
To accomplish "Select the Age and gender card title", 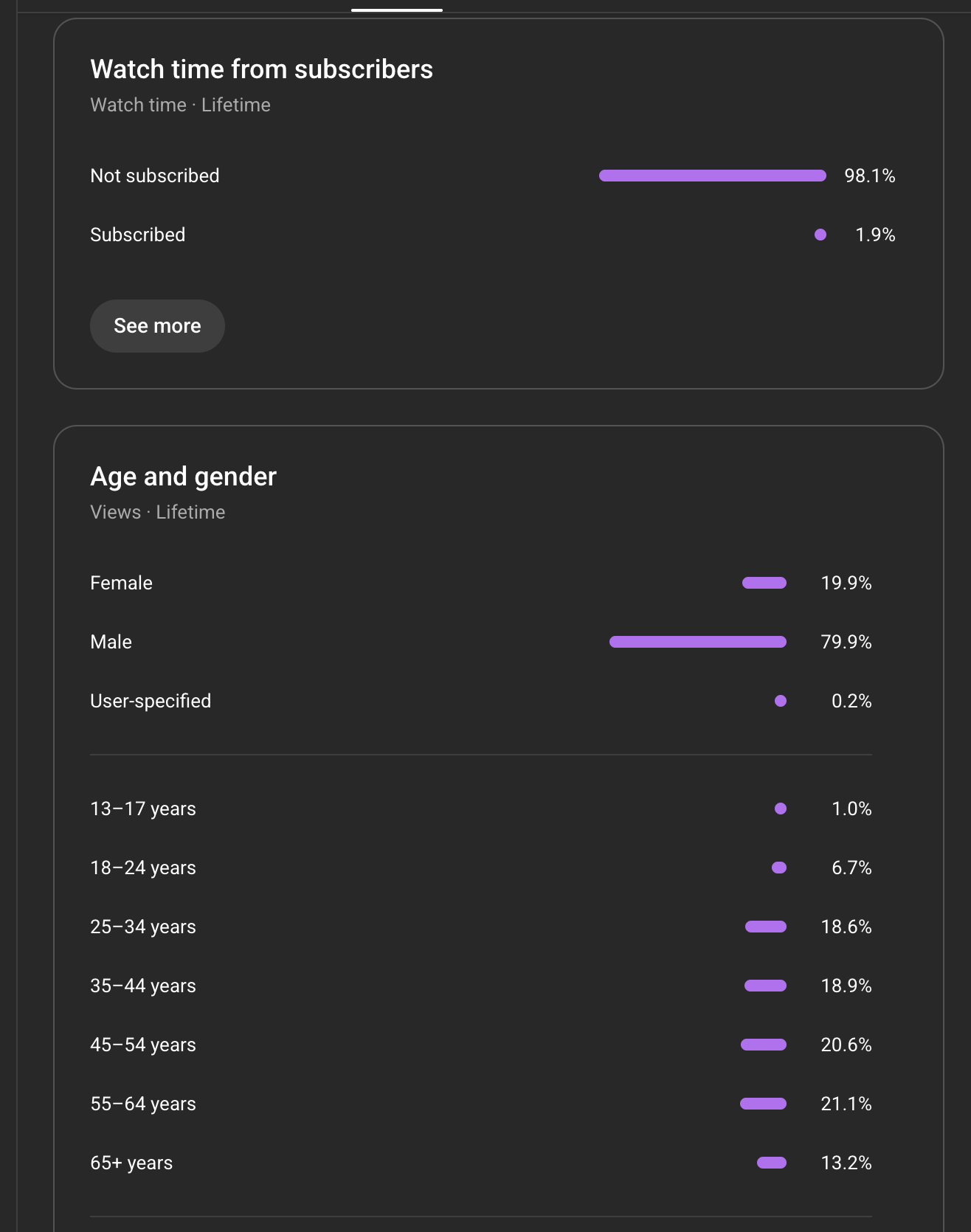I will click(x=183, y=477).
